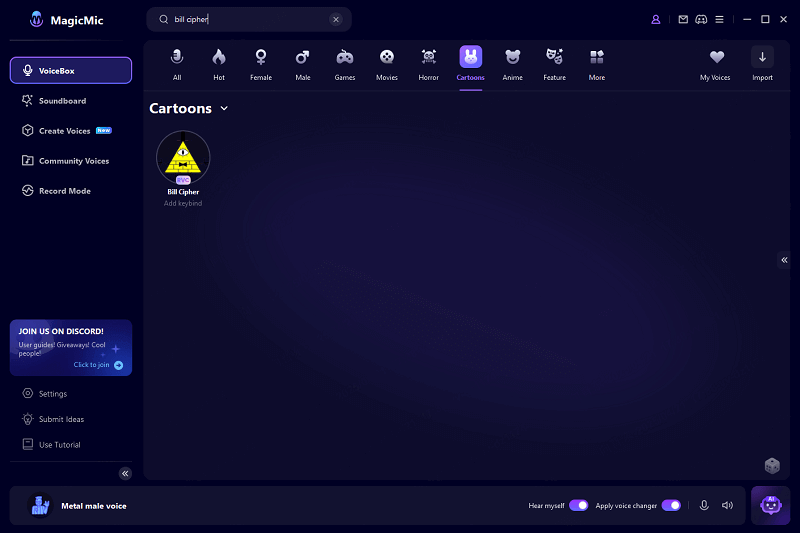Mute the speaker output icon
The width and height of the screenshot is (800, 533).
click(x=727, y=505)
